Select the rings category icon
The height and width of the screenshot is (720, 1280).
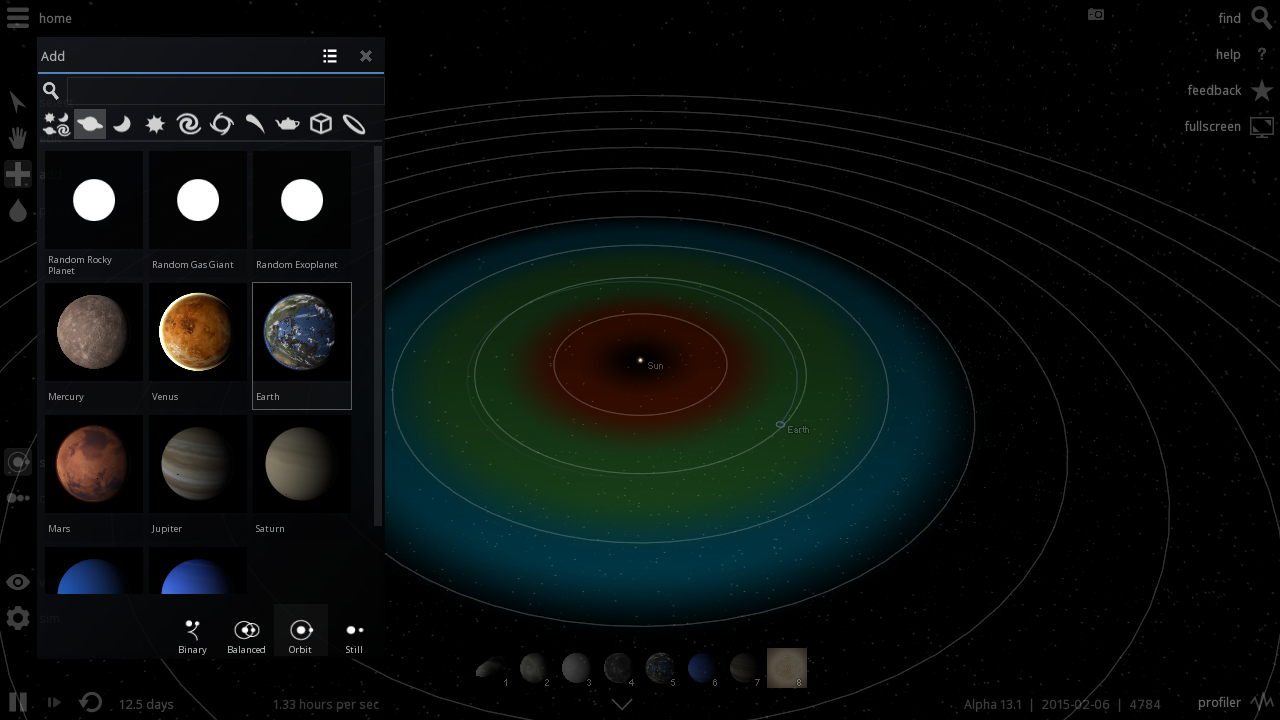pos(354,124)
